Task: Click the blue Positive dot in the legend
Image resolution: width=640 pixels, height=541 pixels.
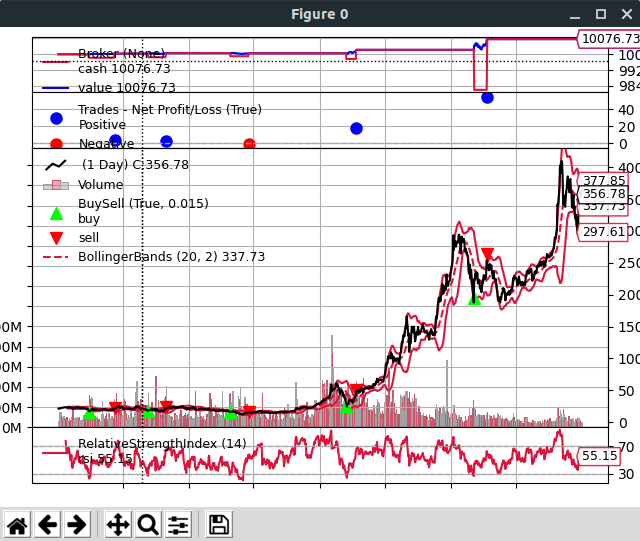Action: tap(56, 118)
